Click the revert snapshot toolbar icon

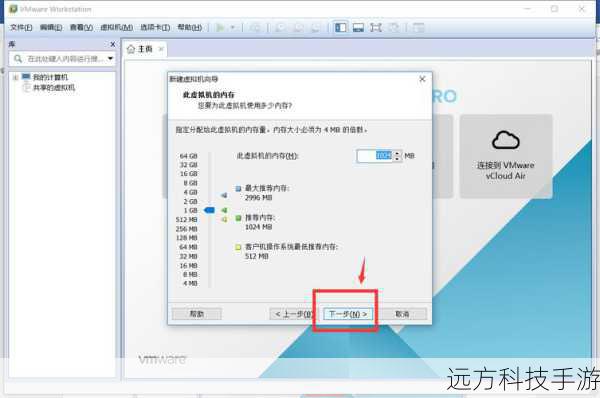pyautogui.click(x=298, y=28)
